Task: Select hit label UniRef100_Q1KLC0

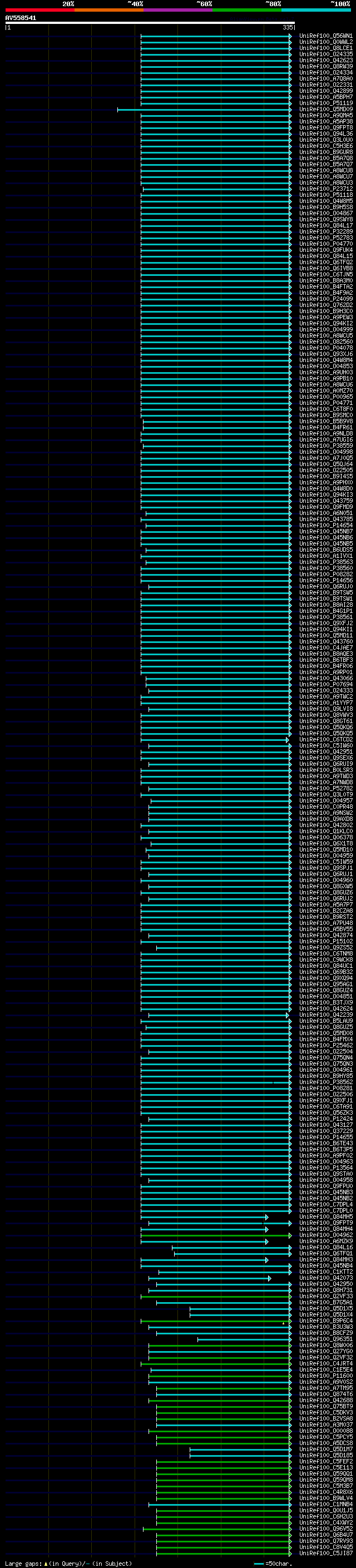Action: (326, 831)
